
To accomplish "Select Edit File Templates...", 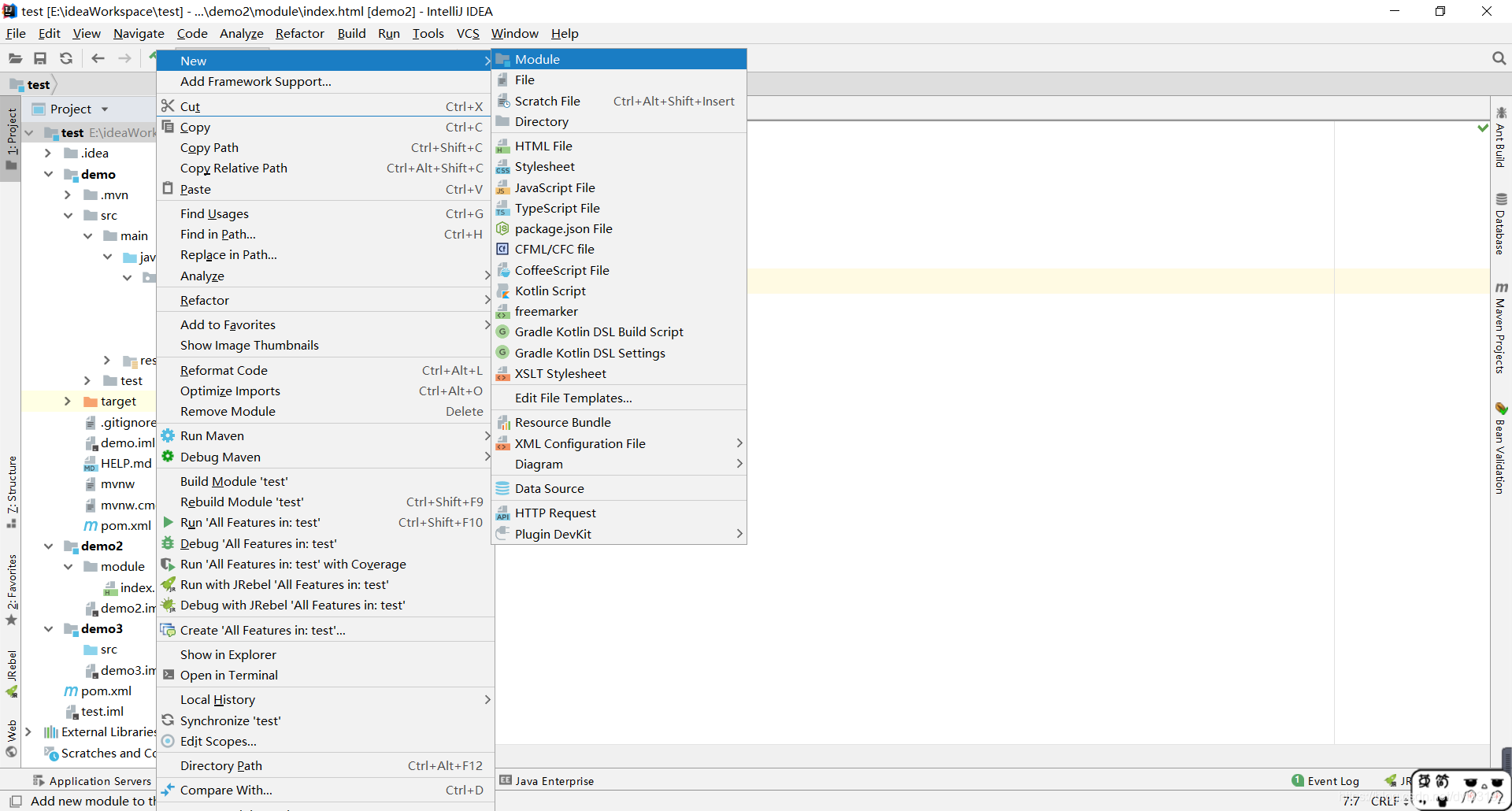I will click(619, 398).
